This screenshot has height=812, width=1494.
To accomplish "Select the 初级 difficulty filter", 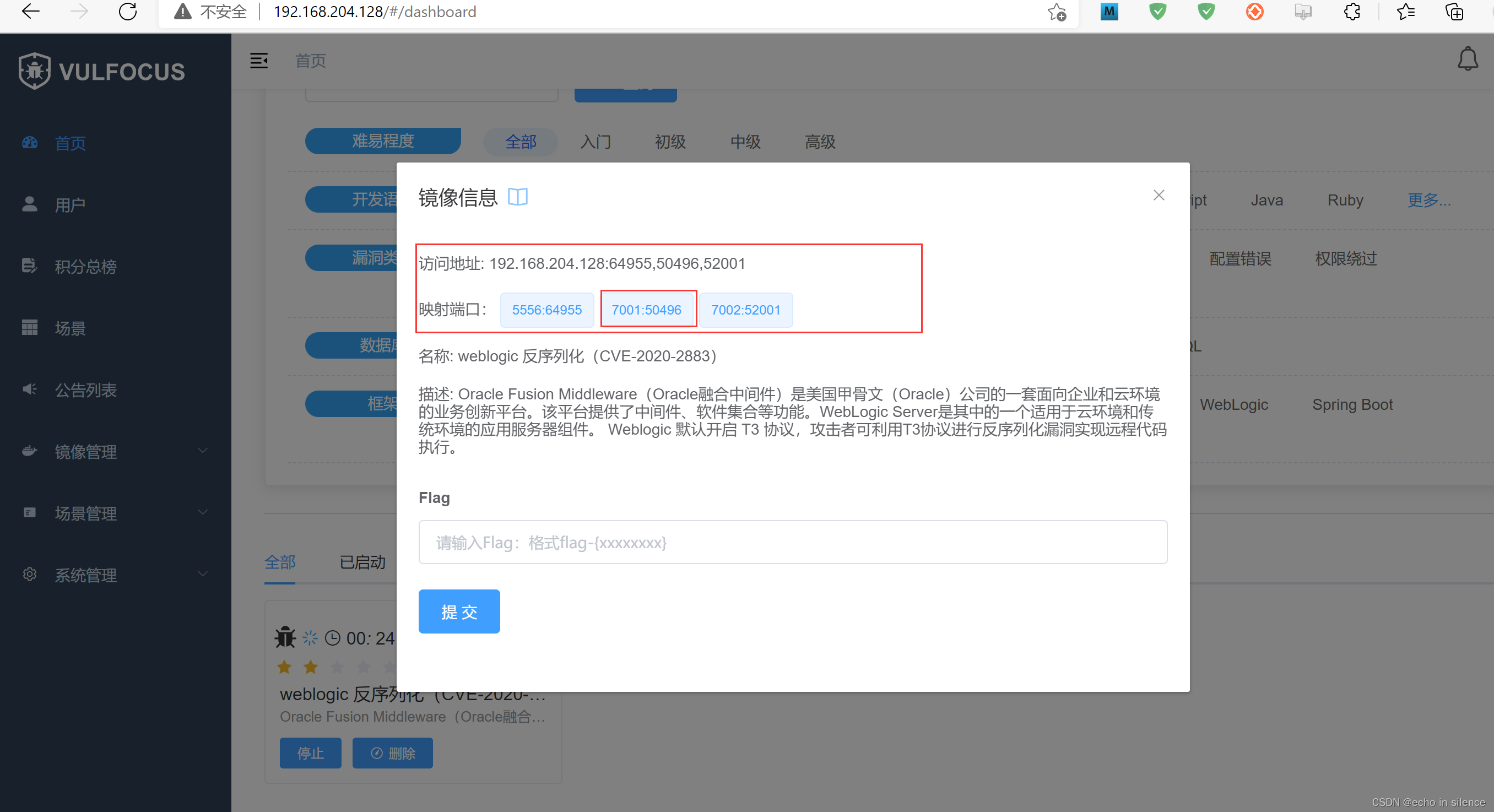I will point(670,142).
